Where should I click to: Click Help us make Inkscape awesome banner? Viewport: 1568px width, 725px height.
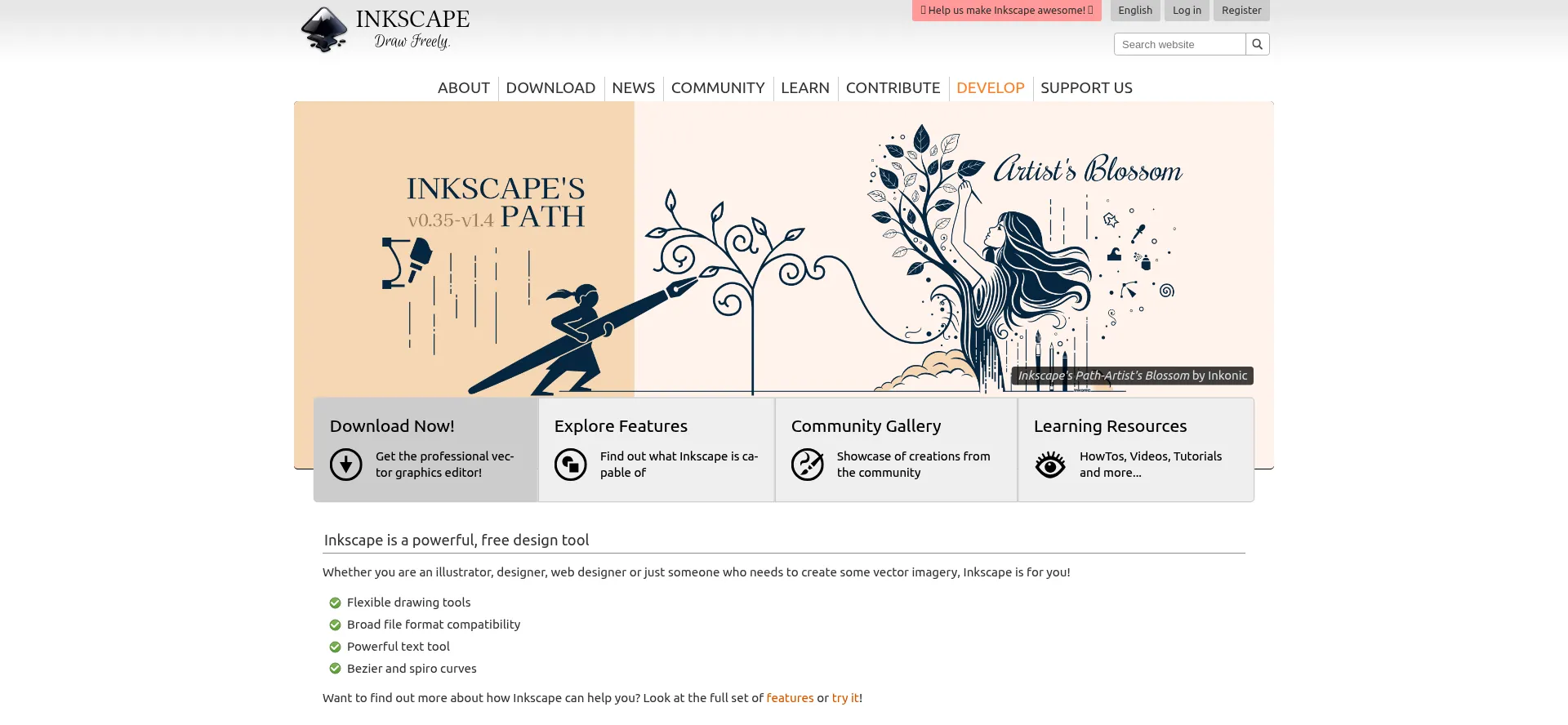tap(1007, 10)
